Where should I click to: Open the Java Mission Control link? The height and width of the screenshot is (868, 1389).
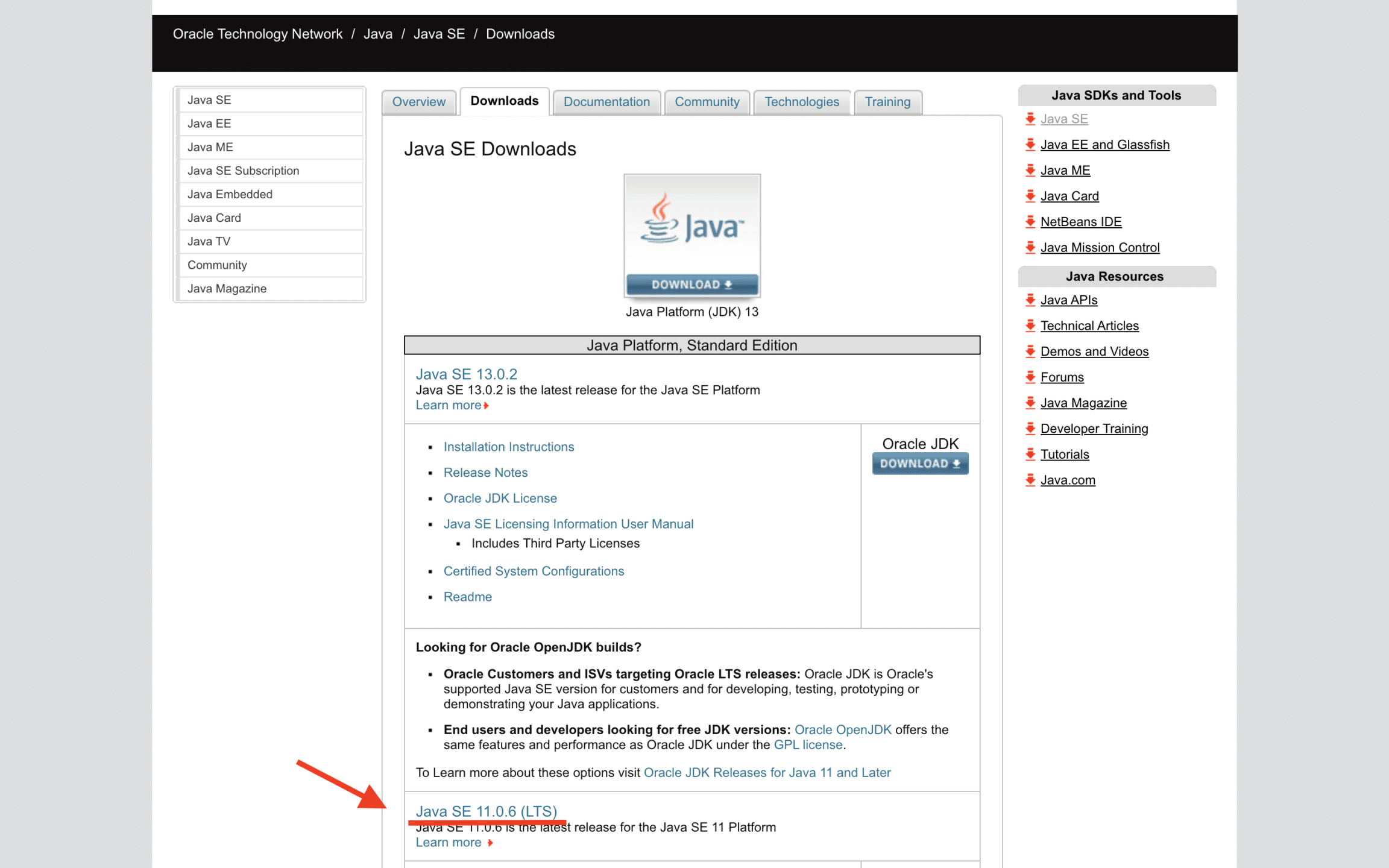pos(1100,247)
